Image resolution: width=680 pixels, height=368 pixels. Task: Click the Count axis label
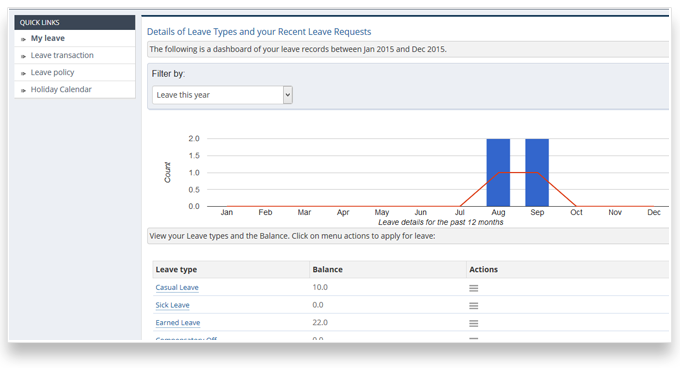coord(167,173)
